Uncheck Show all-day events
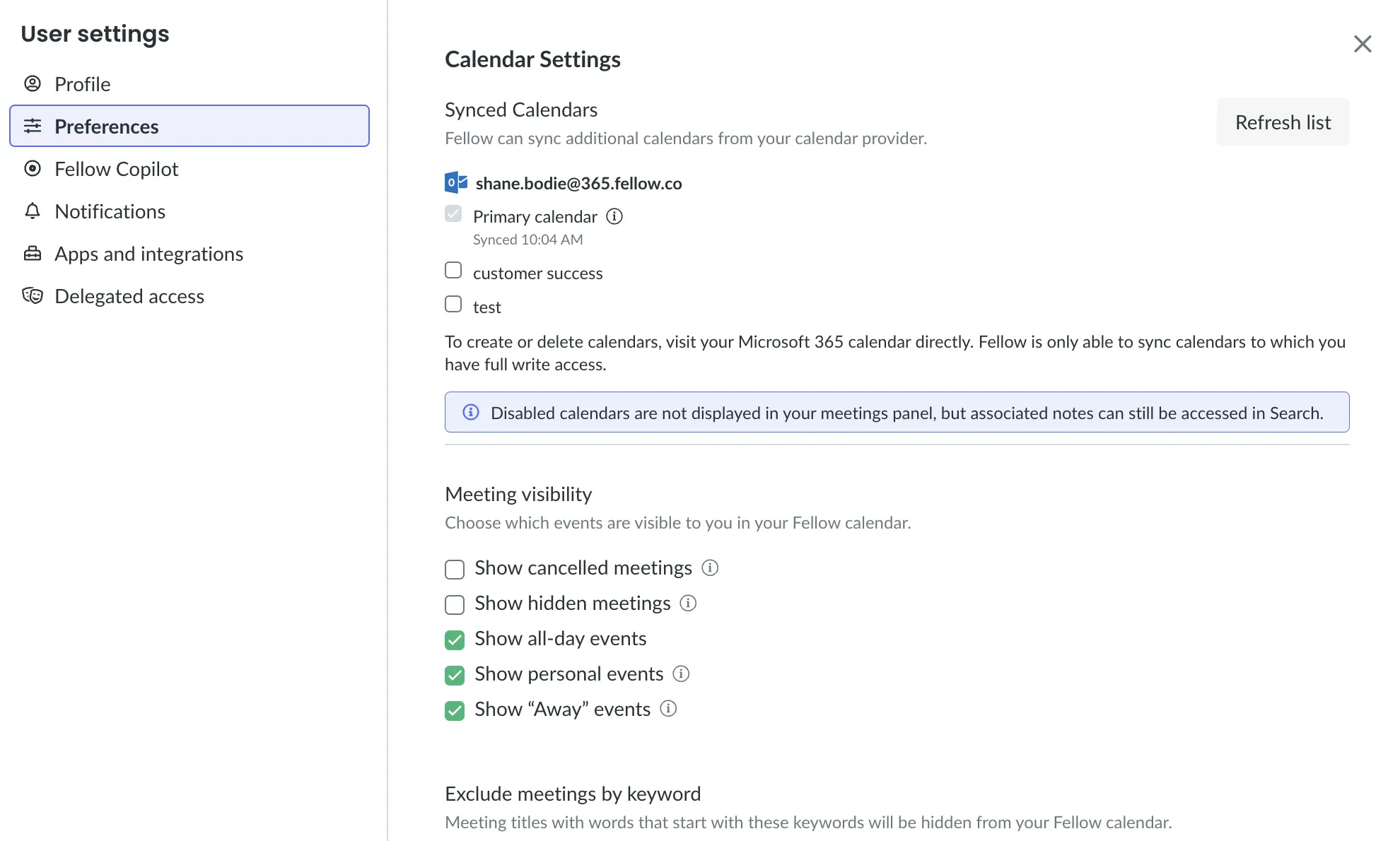 (x=455, y=640)
